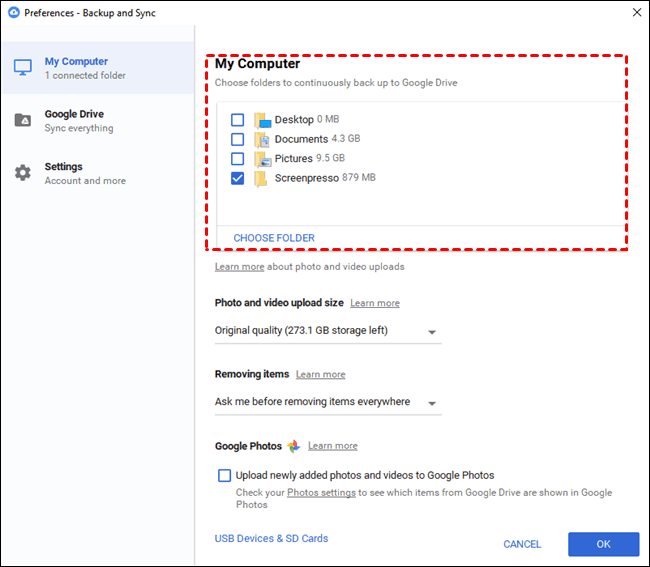Image resolution: width=650 pixels, height=567 pixels.
Task: Open the Original quality upload size dropdown
Action: point(327,331)
